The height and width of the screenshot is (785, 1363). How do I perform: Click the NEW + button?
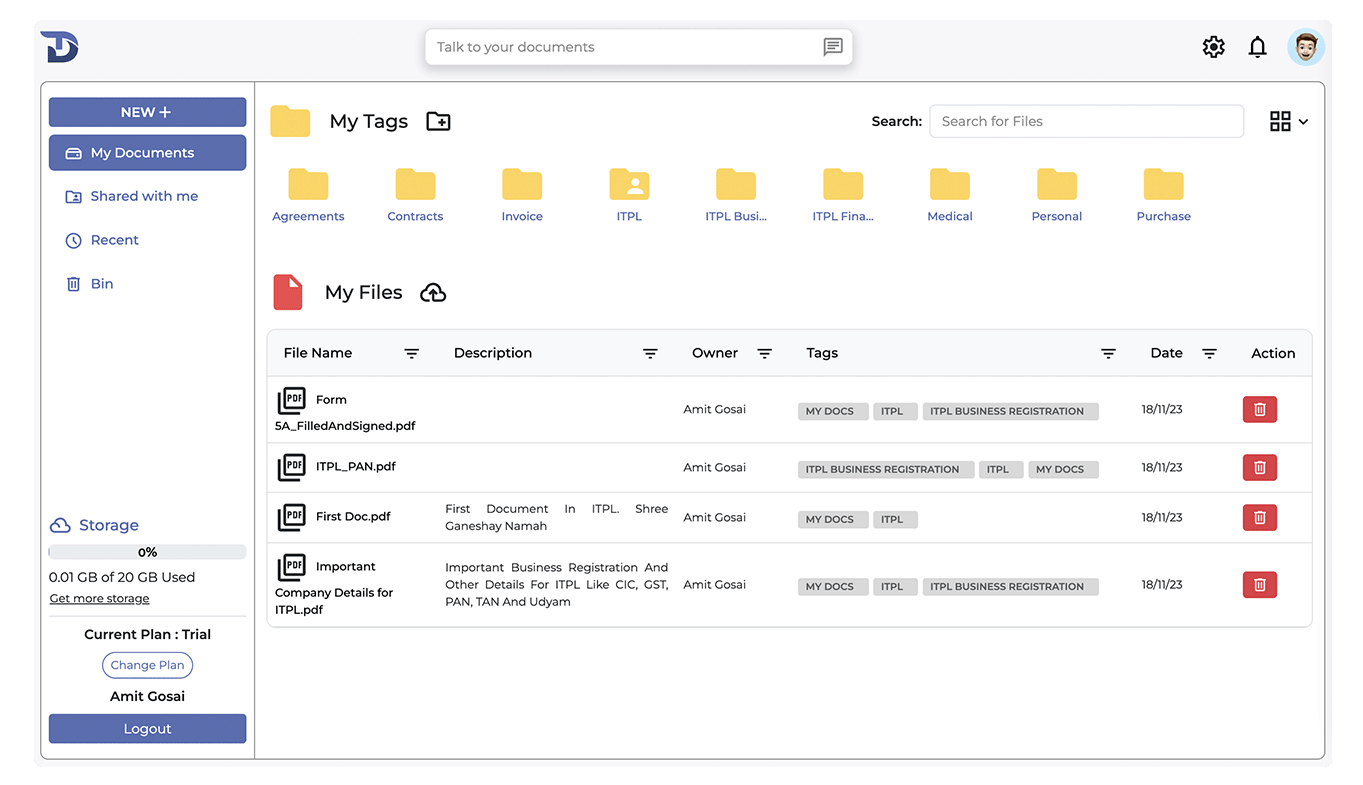click(x=147, y=112)
